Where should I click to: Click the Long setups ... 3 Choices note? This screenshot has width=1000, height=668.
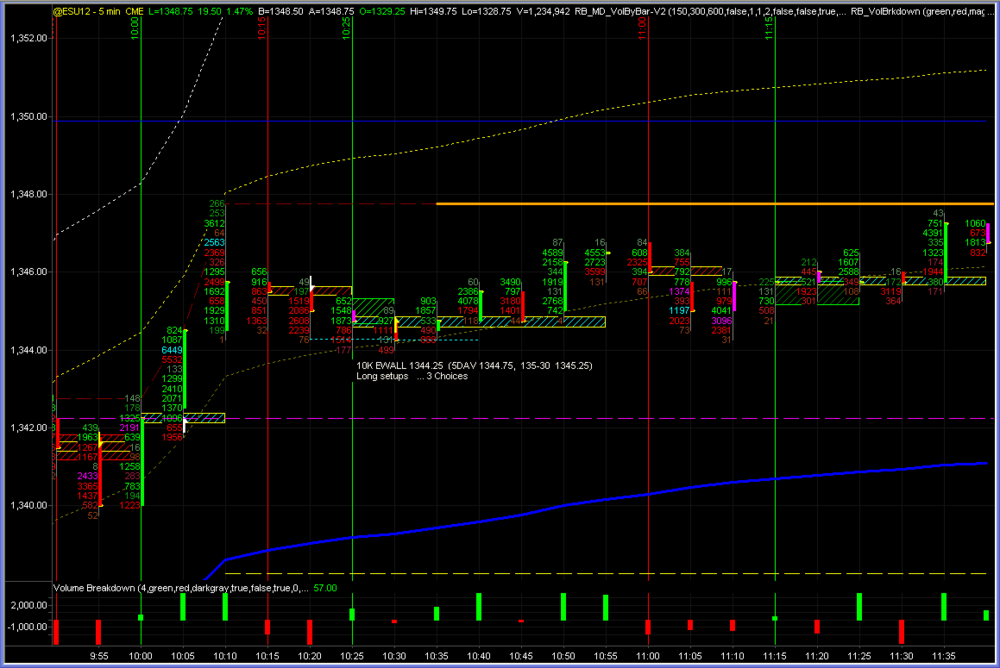[x=412, y=376]
